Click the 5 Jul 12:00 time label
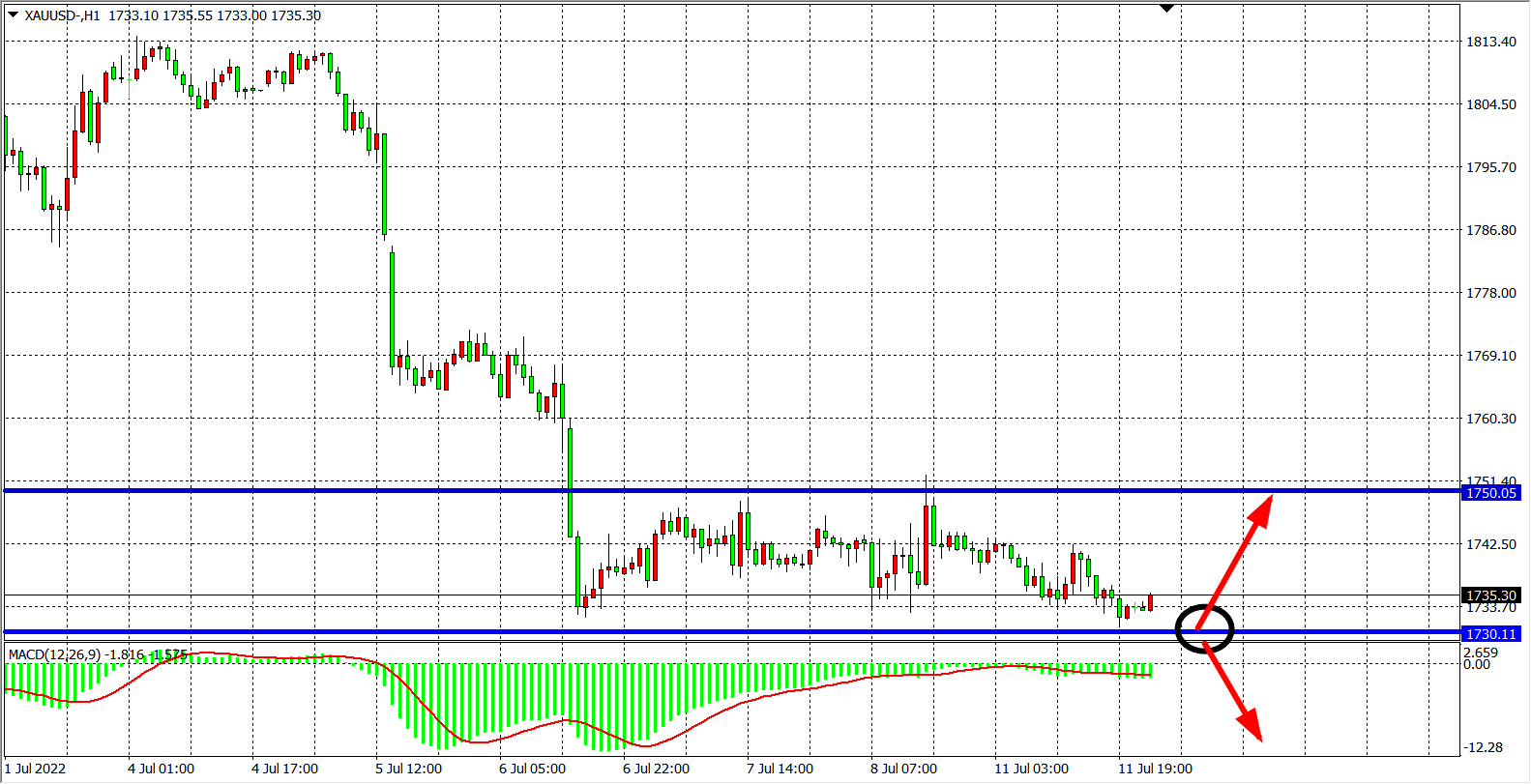 408,769
